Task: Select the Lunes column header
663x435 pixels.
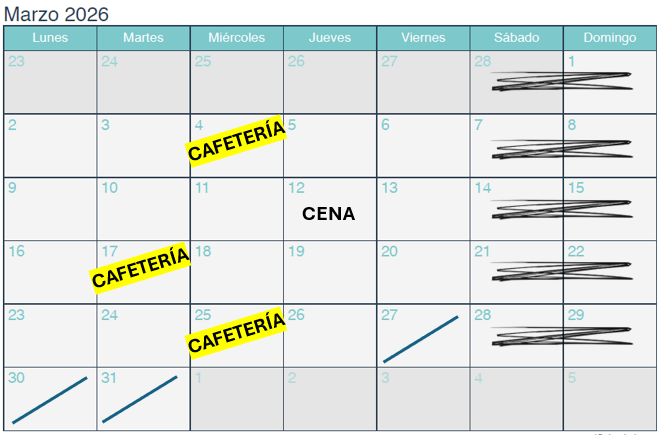Action: pos(50,38)
